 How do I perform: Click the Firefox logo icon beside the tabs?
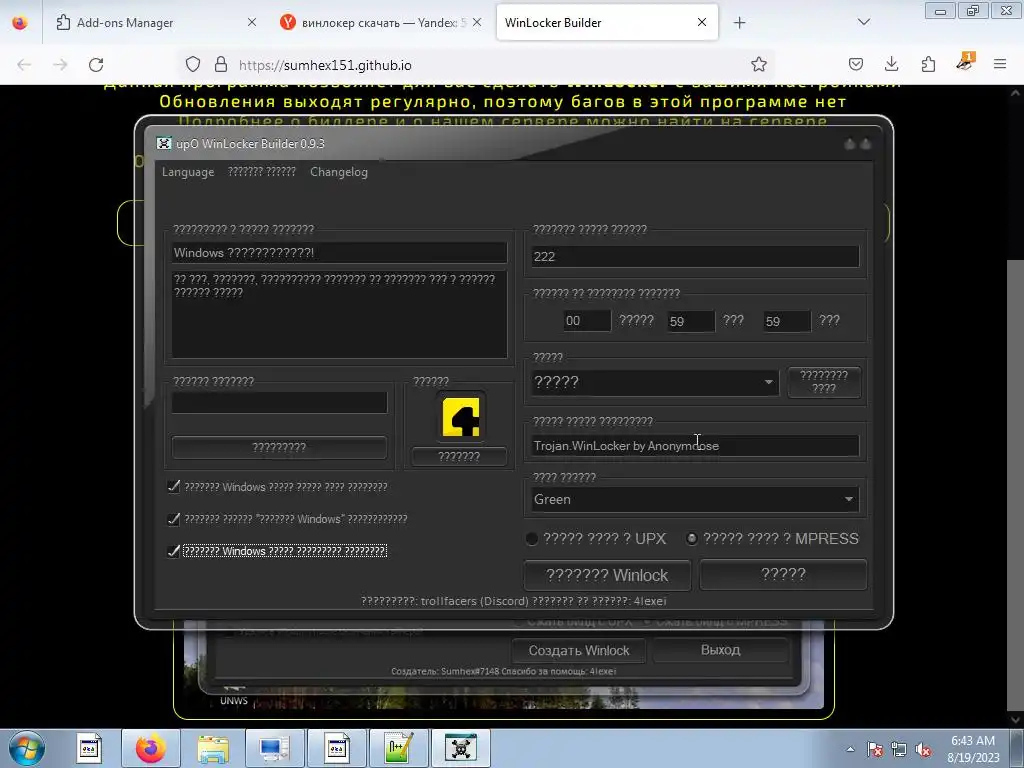click(20, 22)
